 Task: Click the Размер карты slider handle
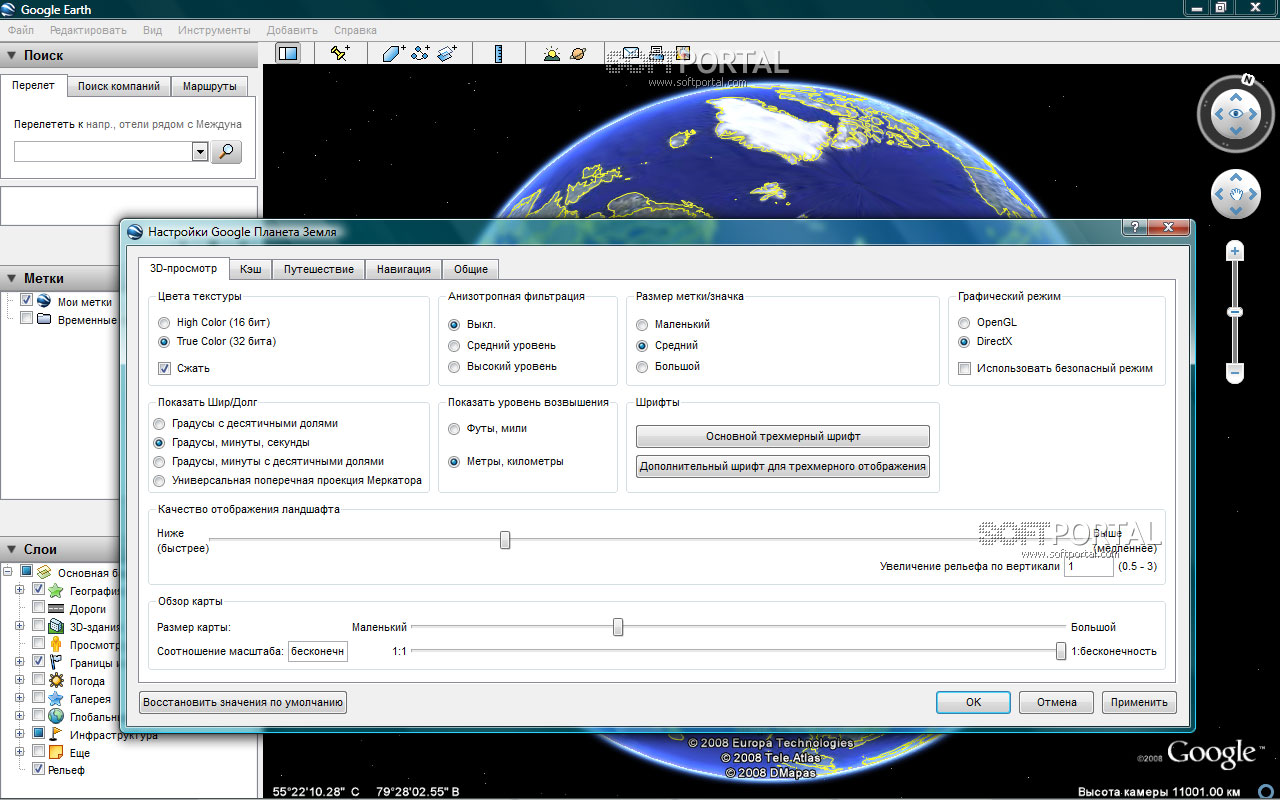coord(618,627)
